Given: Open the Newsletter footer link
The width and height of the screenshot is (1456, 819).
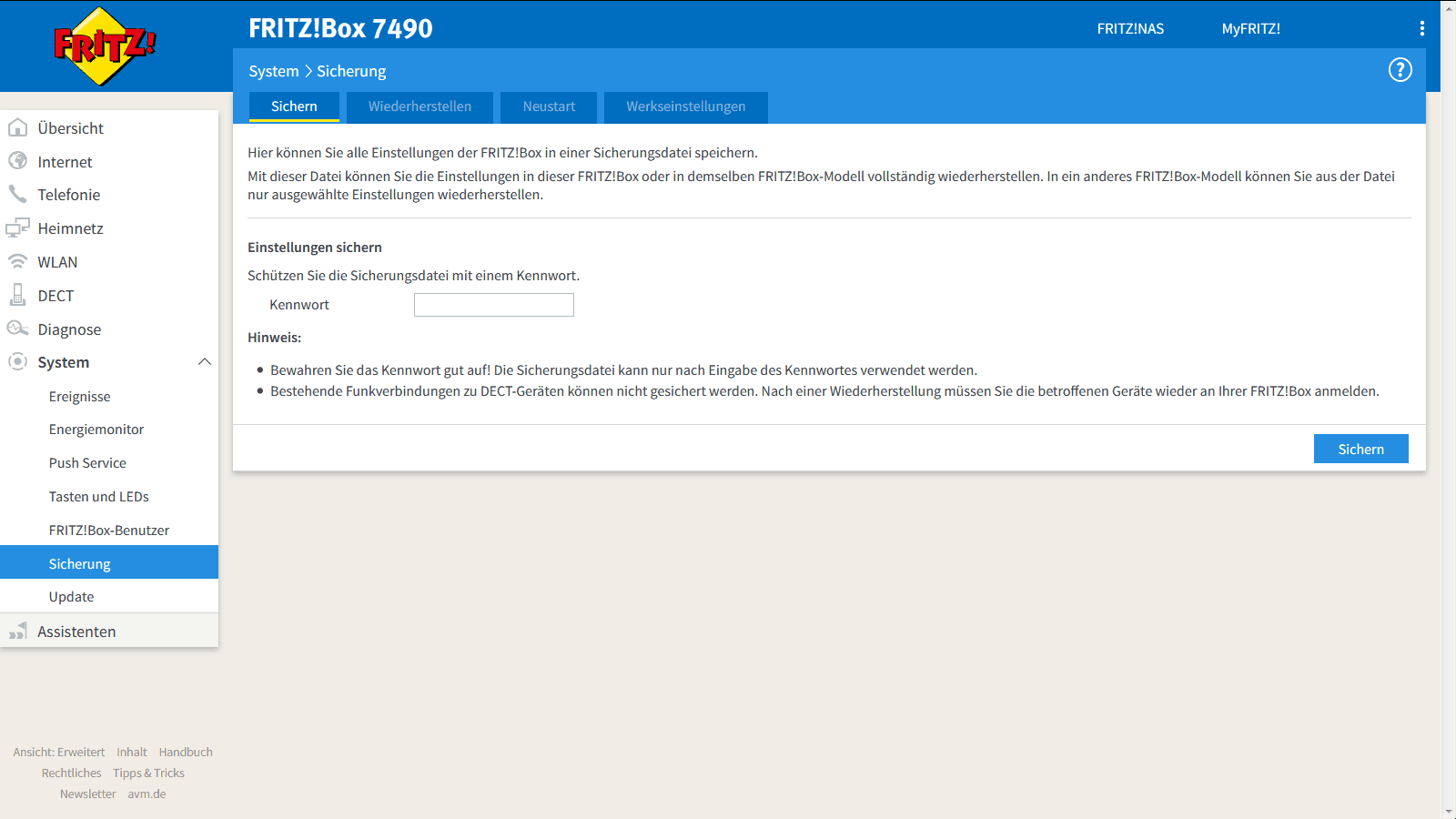Looking at the screenshot, I should (x=87, y=794).
